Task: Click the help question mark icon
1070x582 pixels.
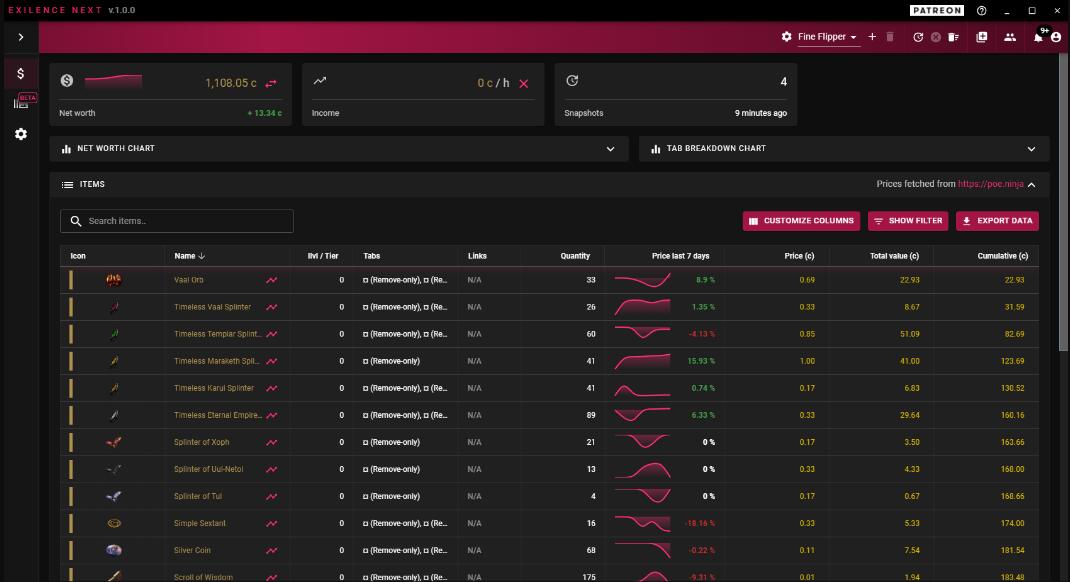Action: point(981,10)
